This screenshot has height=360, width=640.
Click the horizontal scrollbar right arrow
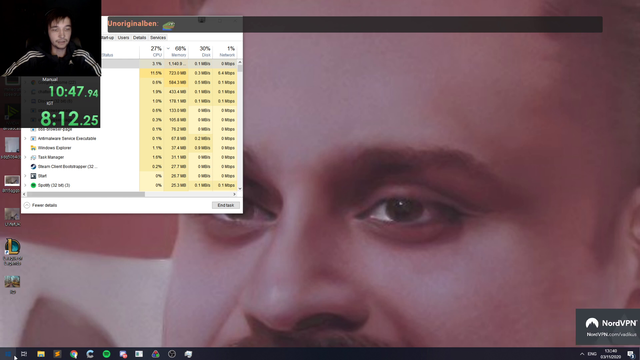[x=235, y=194]
